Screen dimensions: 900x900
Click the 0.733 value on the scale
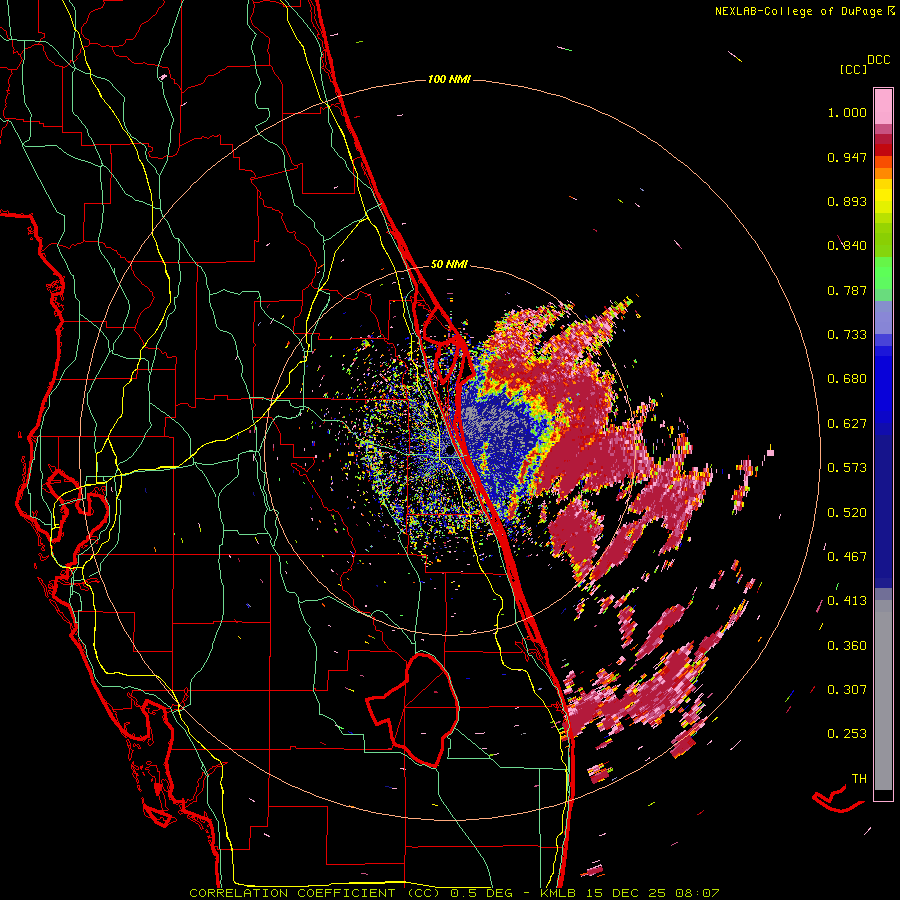pos(847,335)
